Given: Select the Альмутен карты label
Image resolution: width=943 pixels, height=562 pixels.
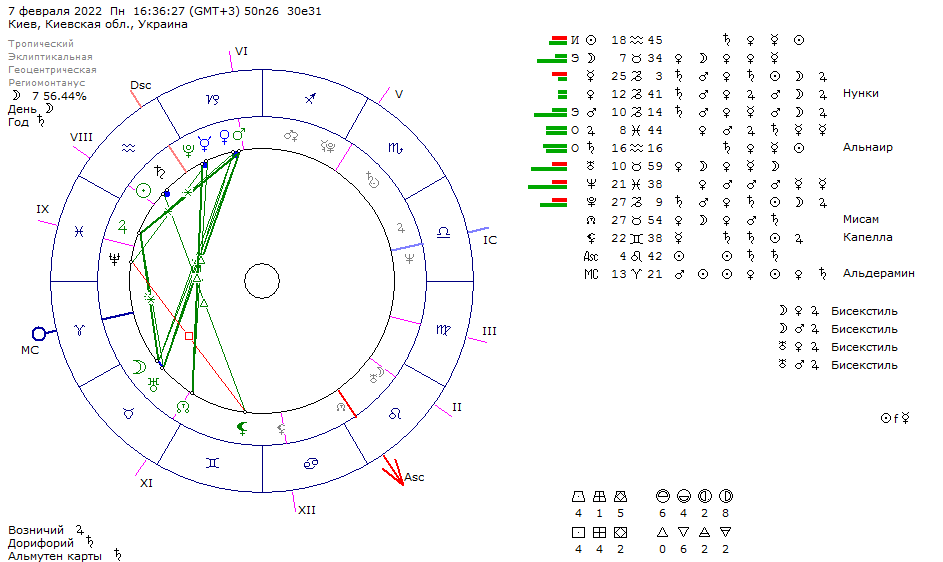Looking at the screenshot, I should (x=55, y=557).
